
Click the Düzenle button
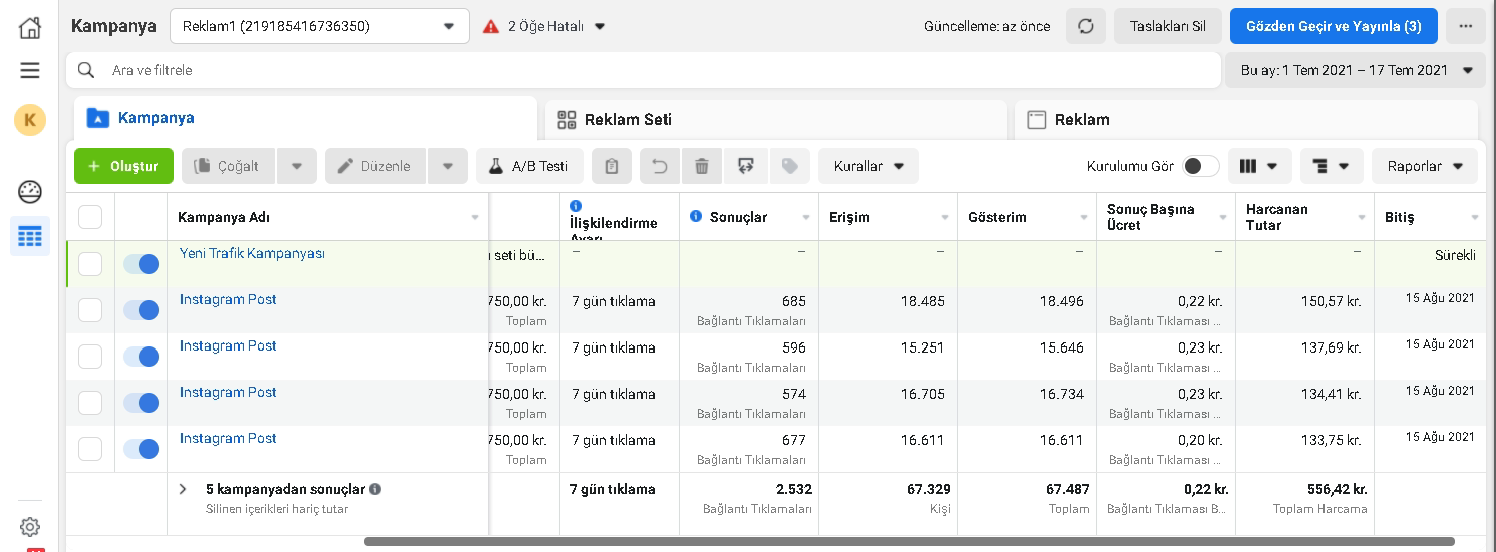point(375,166)
